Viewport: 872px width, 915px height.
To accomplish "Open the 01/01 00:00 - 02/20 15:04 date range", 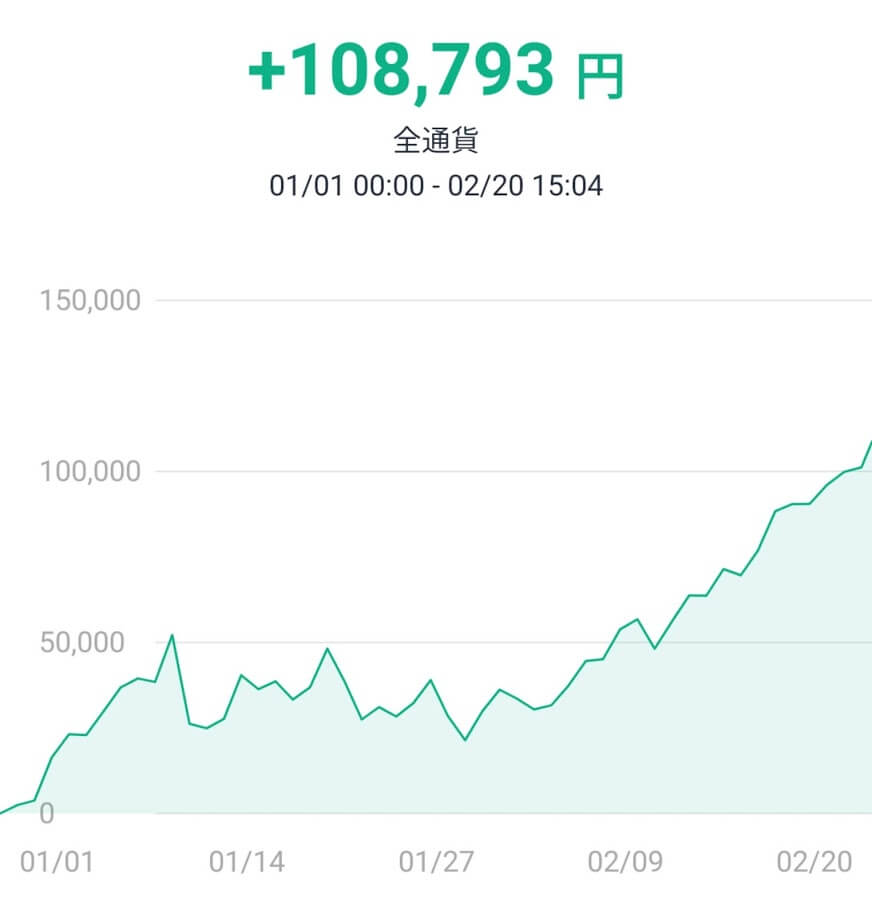I will pyautogui.click(x=436, y=186).
